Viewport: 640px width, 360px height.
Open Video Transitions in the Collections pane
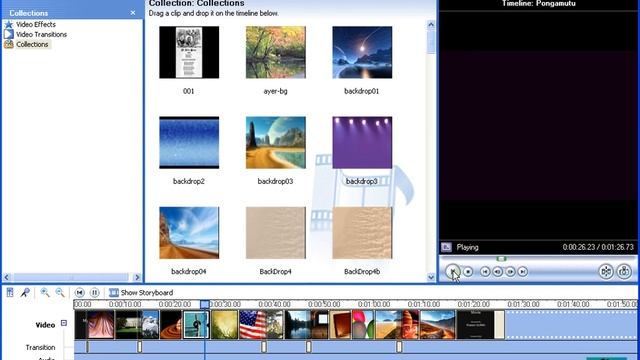pyautogui.click(x=41, y=34)
